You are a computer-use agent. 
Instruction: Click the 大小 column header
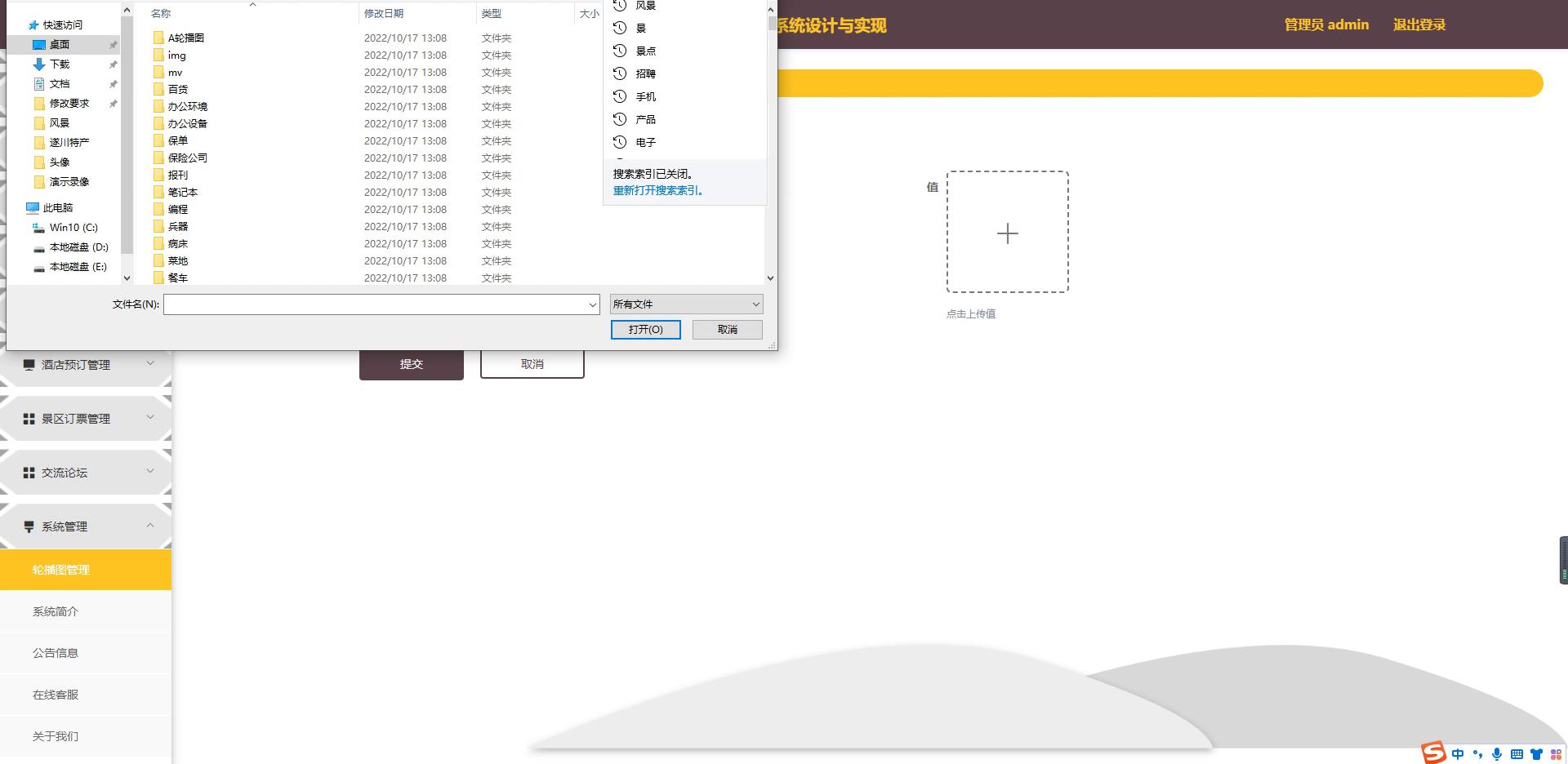coord(589,13)
